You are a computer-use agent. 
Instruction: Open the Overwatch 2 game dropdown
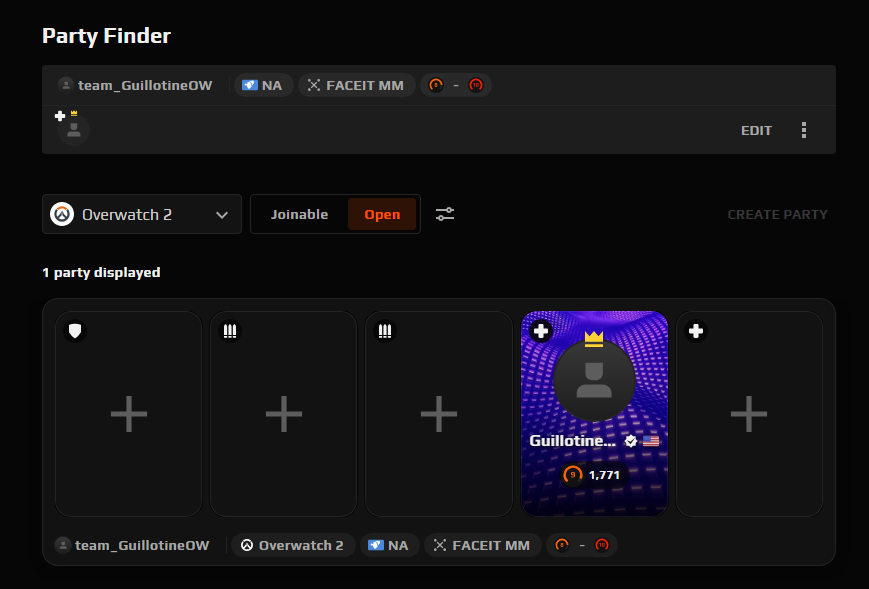pos(142,214)
